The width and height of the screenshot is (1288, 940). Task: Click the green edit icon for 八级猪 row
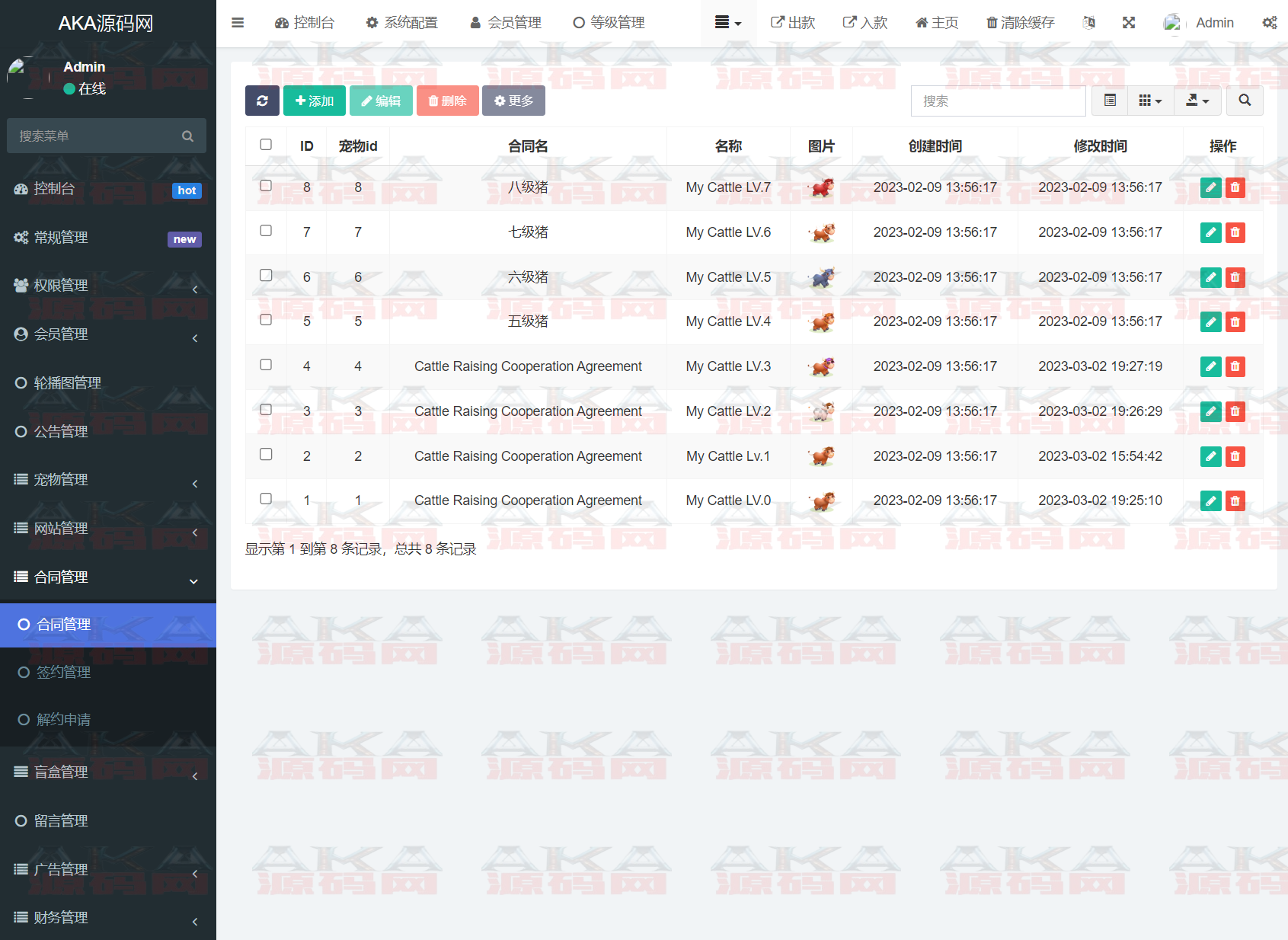coord(1210,187)
